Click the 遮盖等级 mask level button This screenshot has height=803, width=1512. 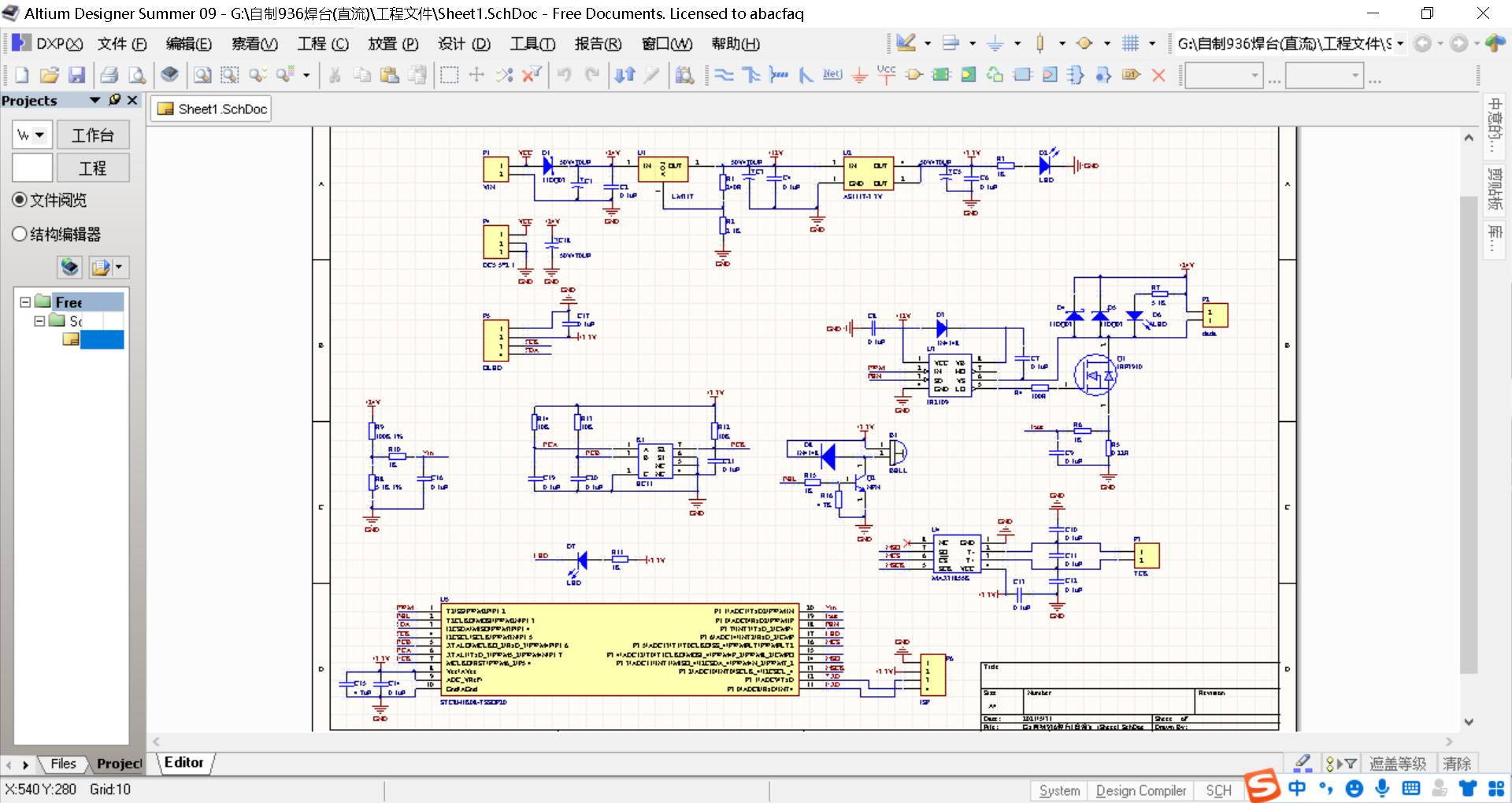(1398, 764)
